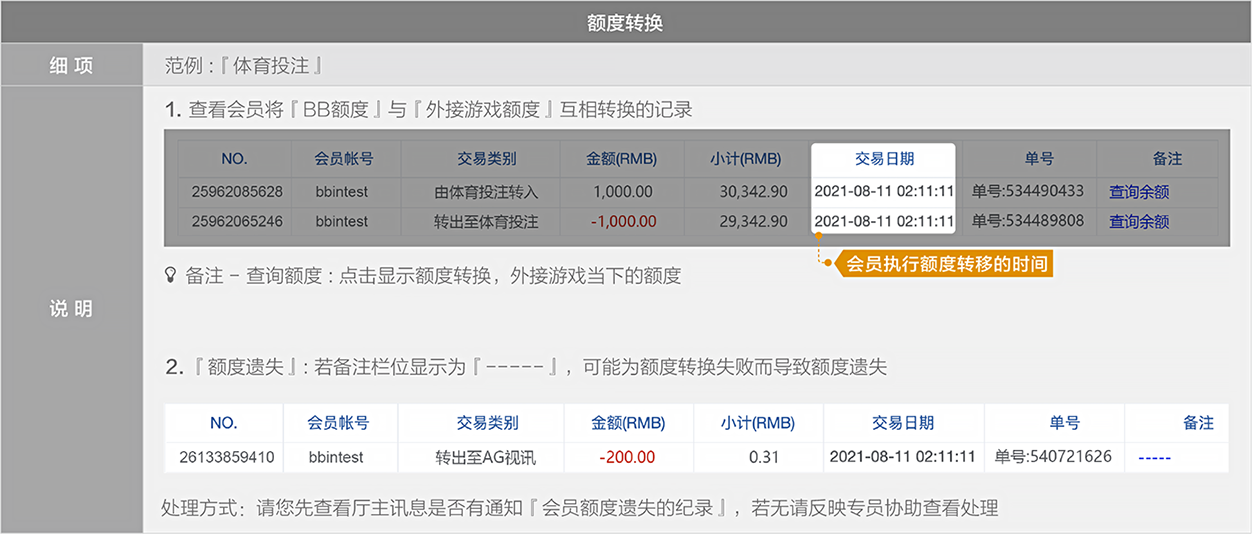Viewport: 1252px width, 534px height.
Task: Click the transaction date in the AG视讯 row
Action: (x=902, y=458)
